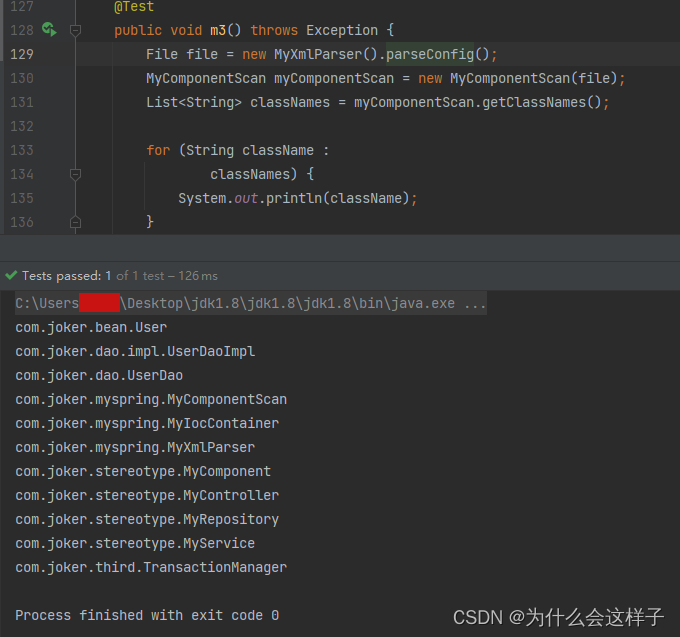Viewport: 680px width, 637px height.
Task: Click the 'for' keyword on line 133
Action: [158, 150]
